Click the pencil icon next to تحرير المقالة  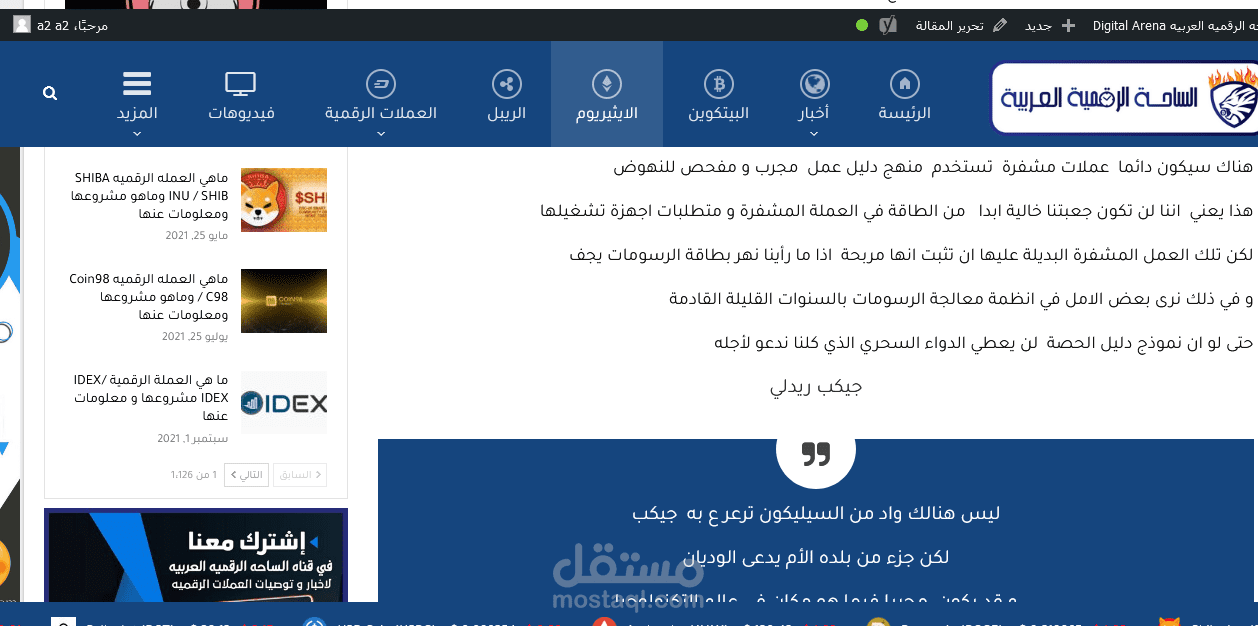1001,26
